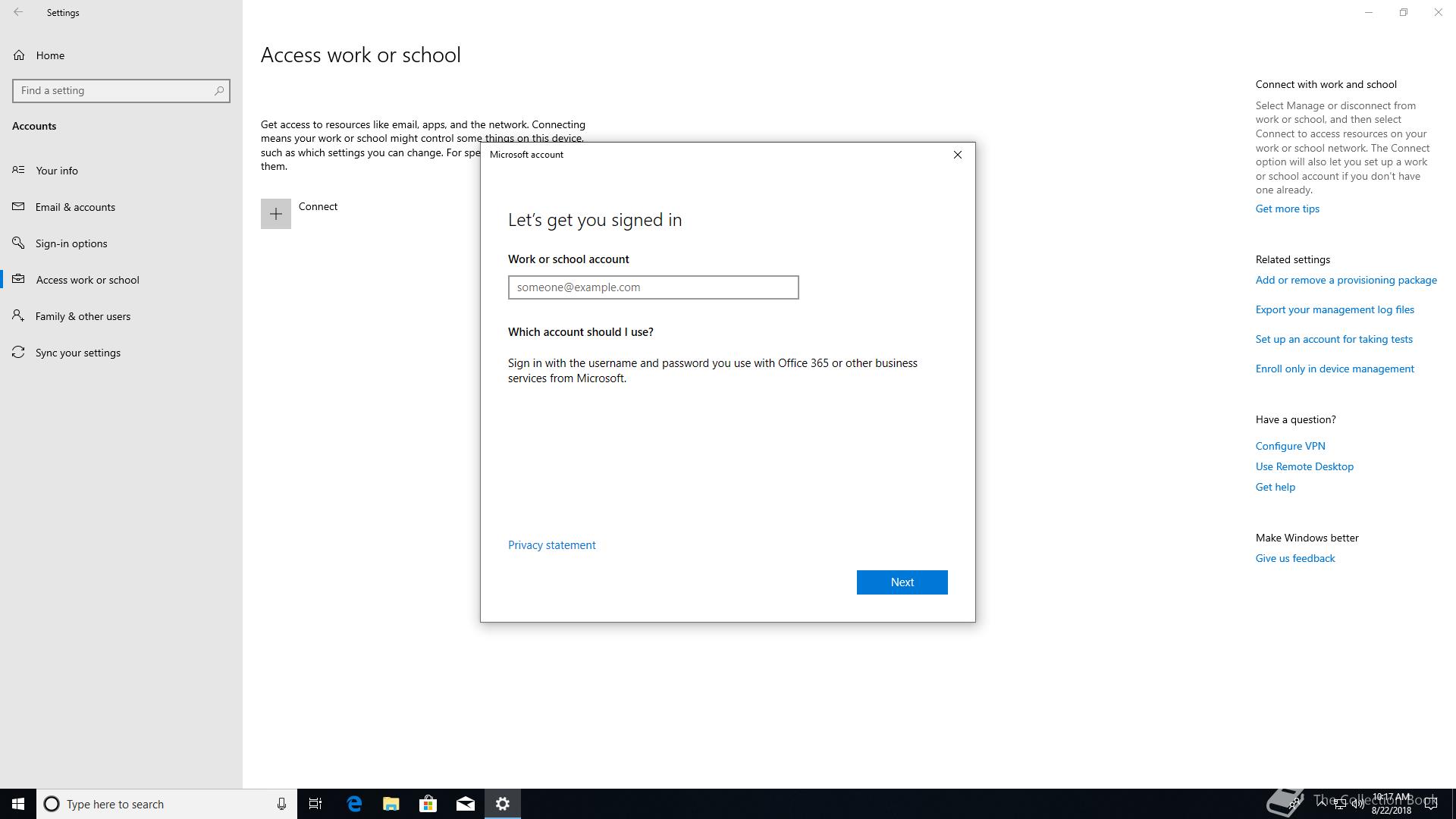Launch Microsoft Store from the taskbar
The width and height of the screenshot is (1456, 819).
pos(428,804)
